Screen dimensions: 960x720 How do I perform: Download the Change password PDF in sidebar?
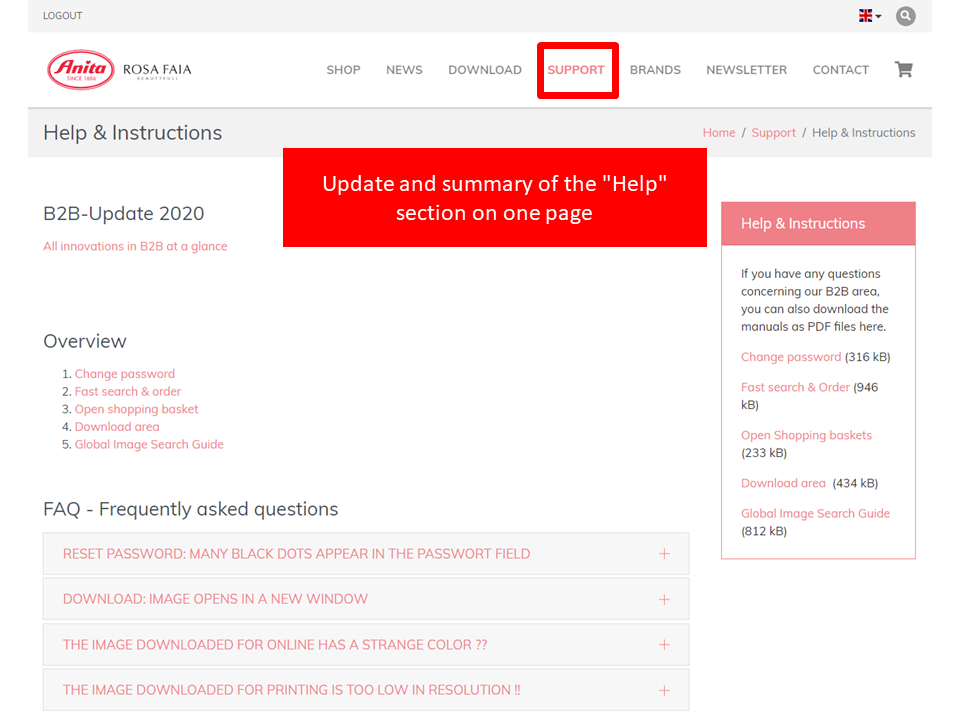[x=790, y=357]
